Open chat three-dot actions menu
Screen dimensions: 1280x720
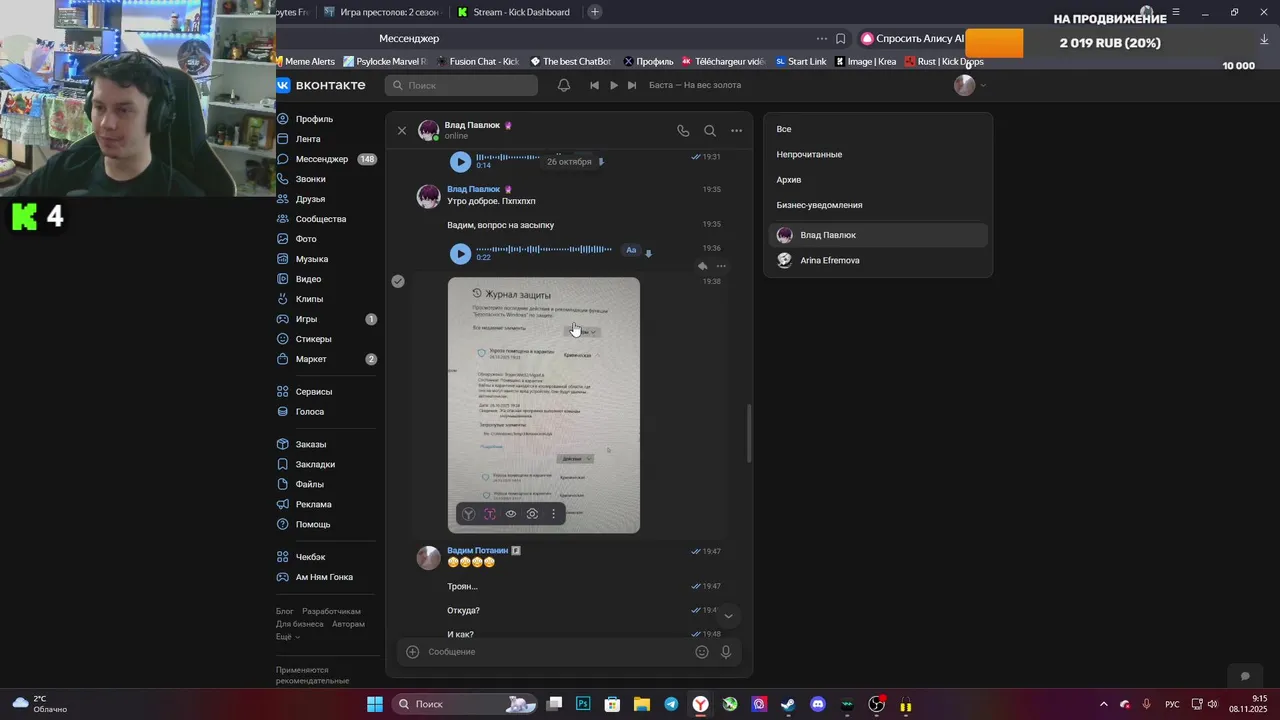click(737, 131)
